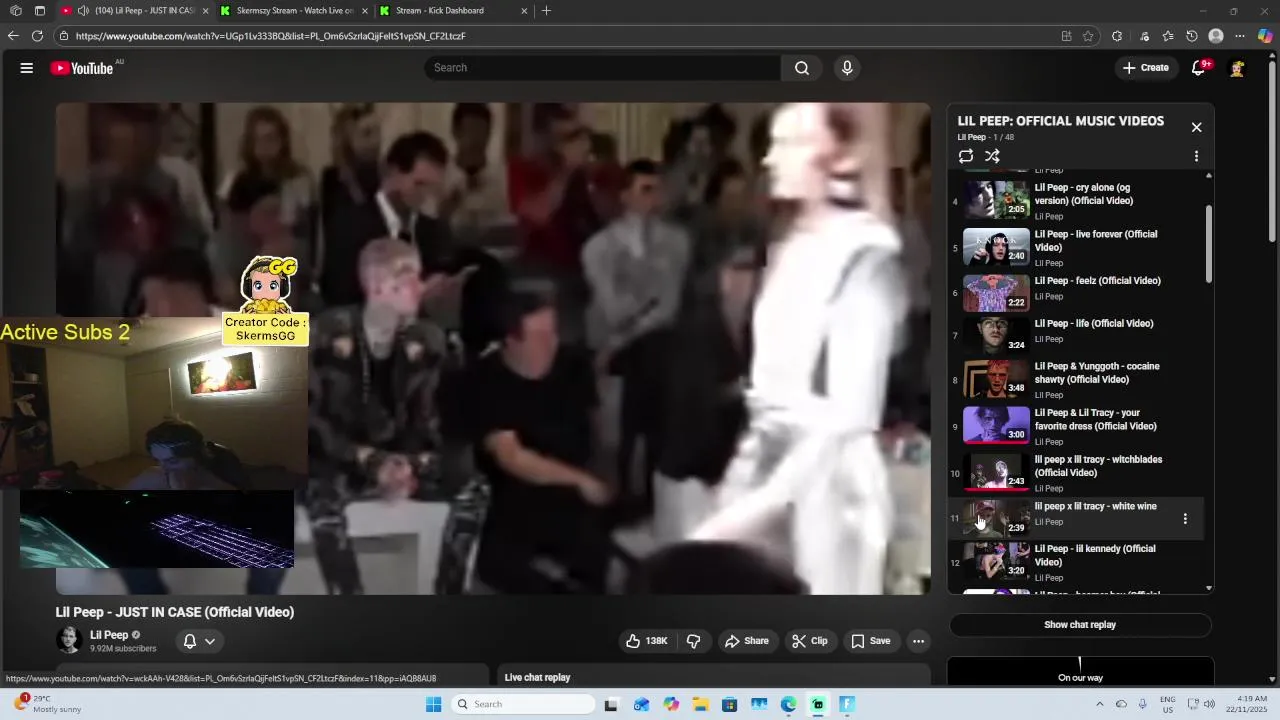The image size is (1280, 720).
Task: Open Copilot sidebar icon
Action: (1265, 36)
